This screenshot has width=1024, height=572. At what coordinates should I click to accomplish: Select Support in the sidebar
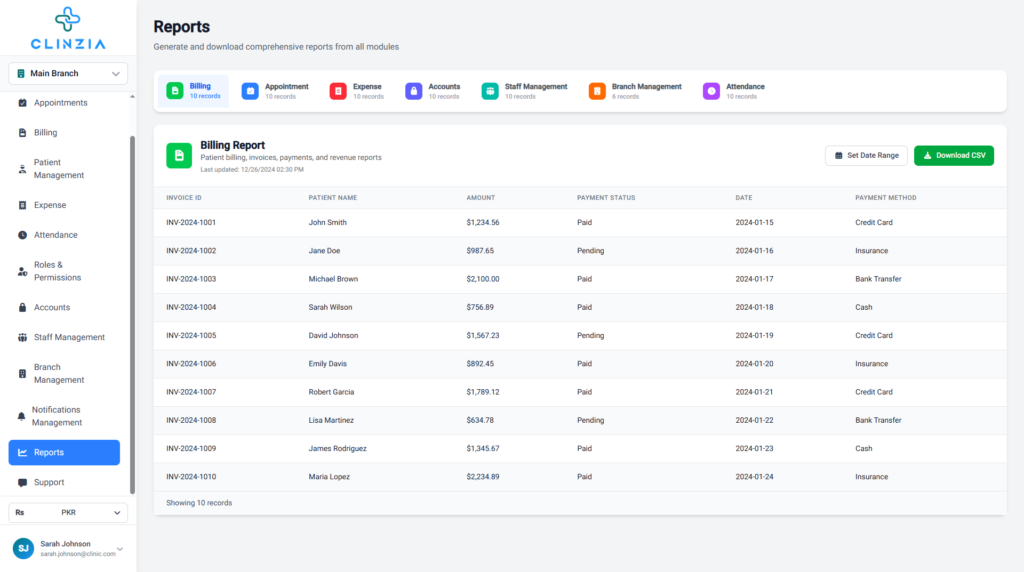tap(48, 482)
